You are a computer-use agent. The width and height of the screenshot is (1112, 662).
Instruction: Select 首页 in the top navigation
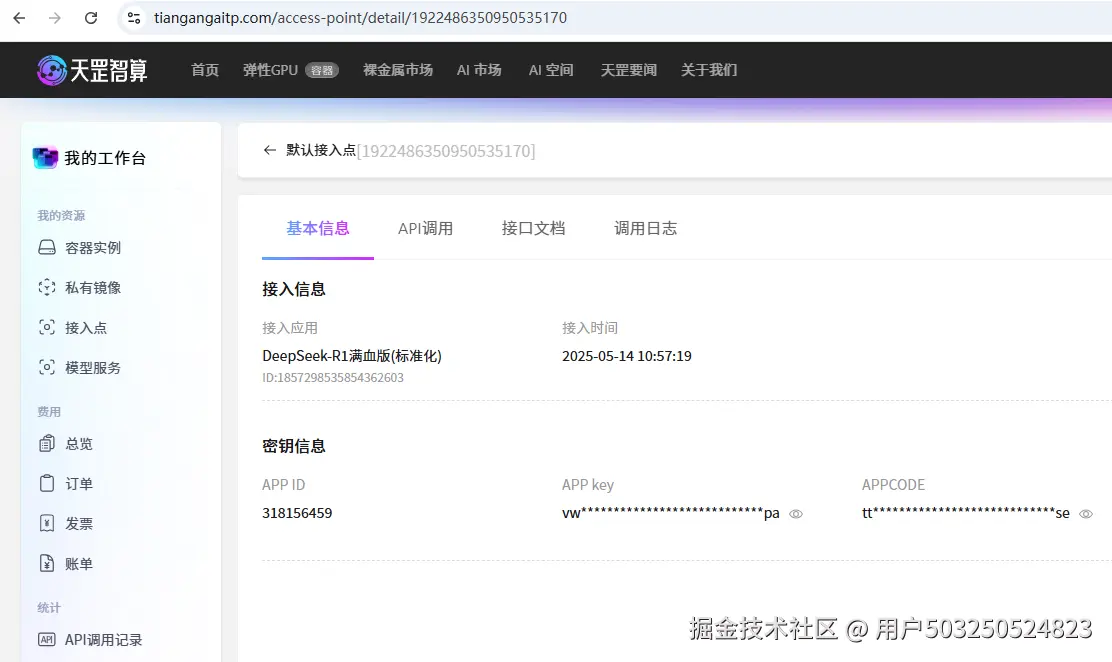point(205,70)
